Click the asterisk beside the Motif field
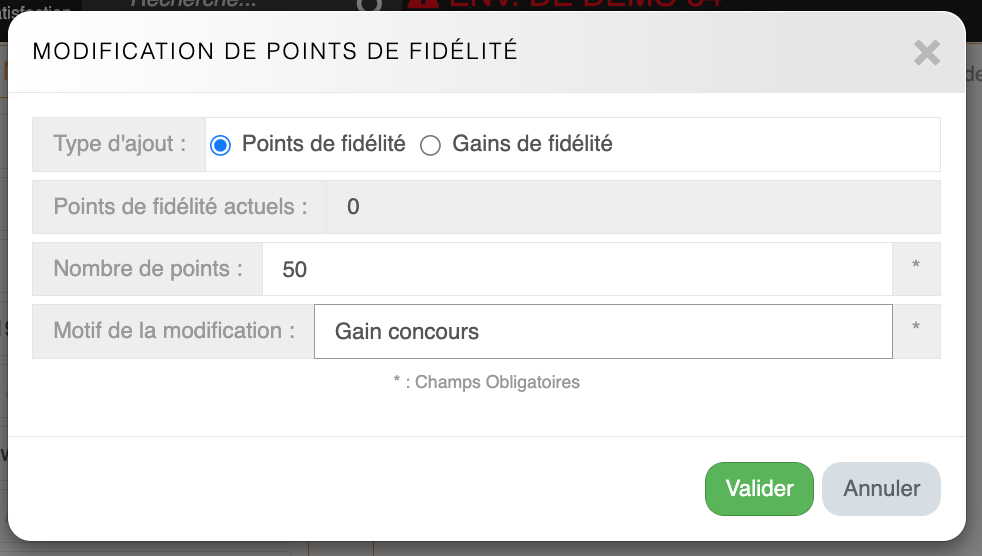This screenshot has height=556, width=982. (x=915, y=331)
